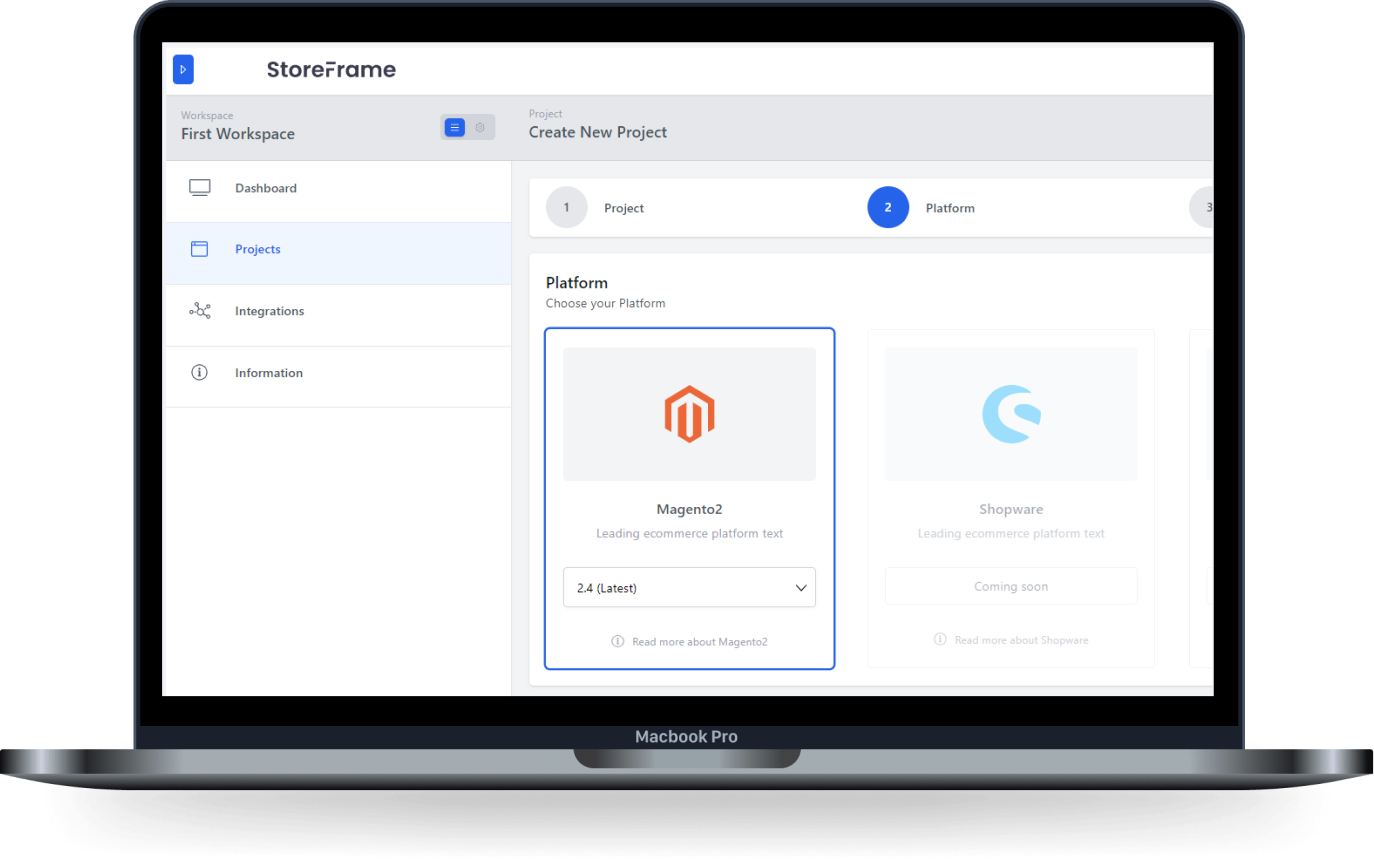Click the StoreFrame logo text
Image resolution: width=1374 pixels, height=865 pixels.
[x=331, y=69]
